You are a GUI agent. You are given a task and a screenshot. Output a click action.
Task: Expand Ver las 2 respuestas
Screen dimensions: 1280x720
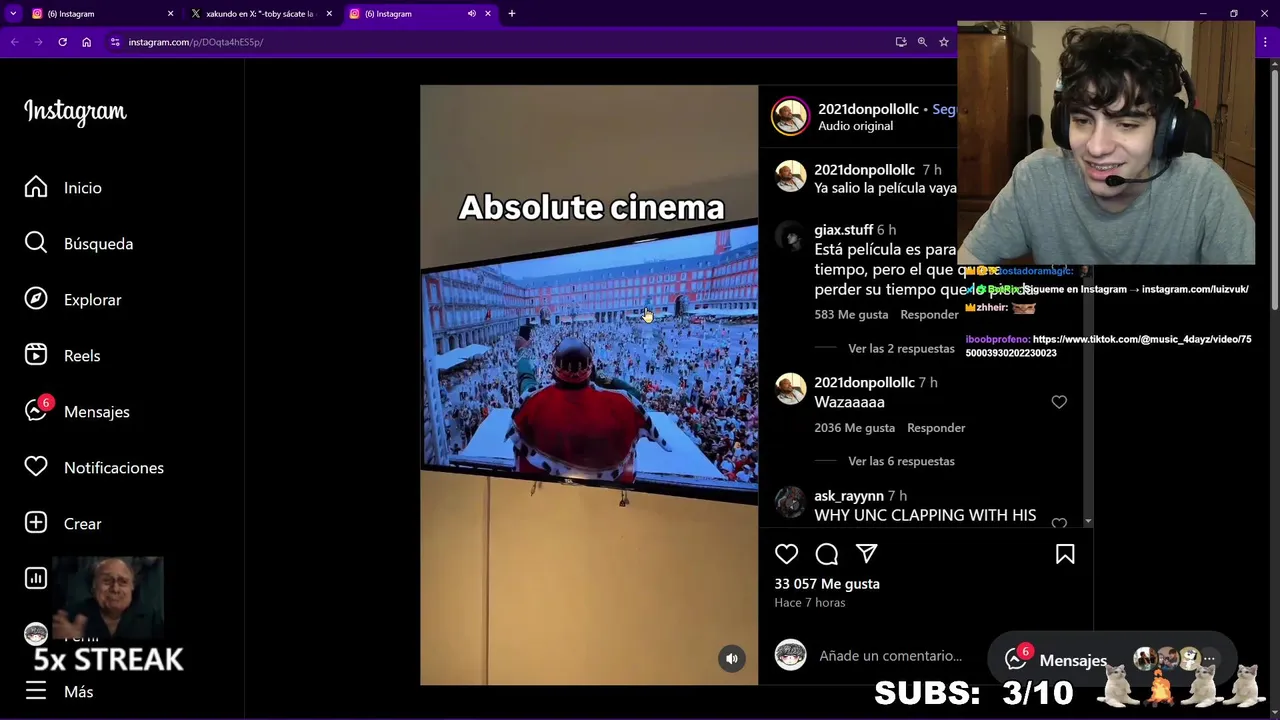click(x=901, y=349)
